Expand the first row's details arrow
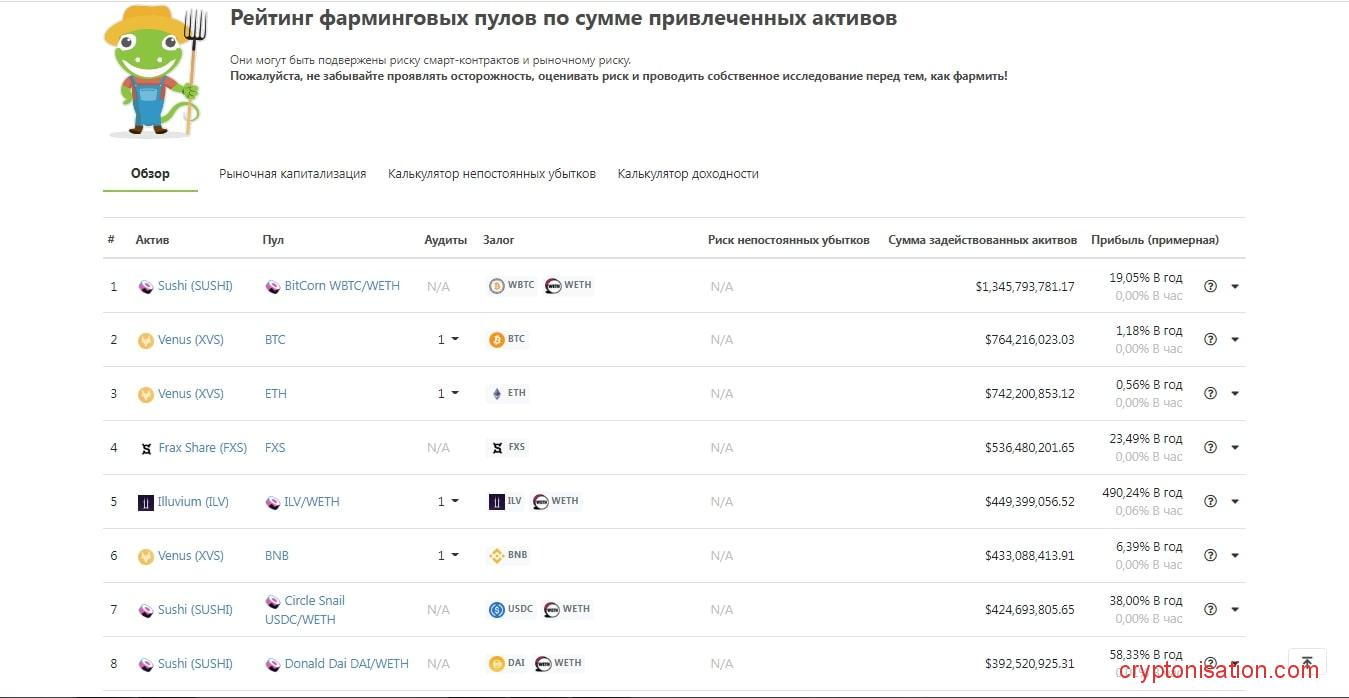The width and height of the screenshot is (1349, 698). (x=1235, y=286)
